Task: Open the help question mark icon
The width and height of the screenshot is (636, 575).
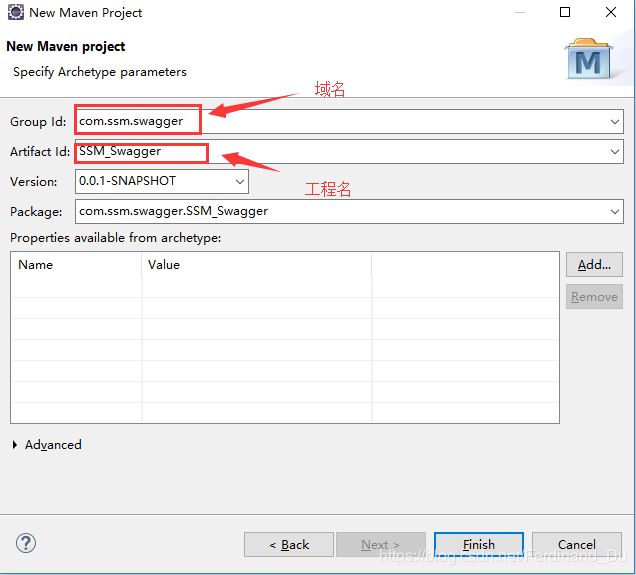Action: (x=26, y=543)
